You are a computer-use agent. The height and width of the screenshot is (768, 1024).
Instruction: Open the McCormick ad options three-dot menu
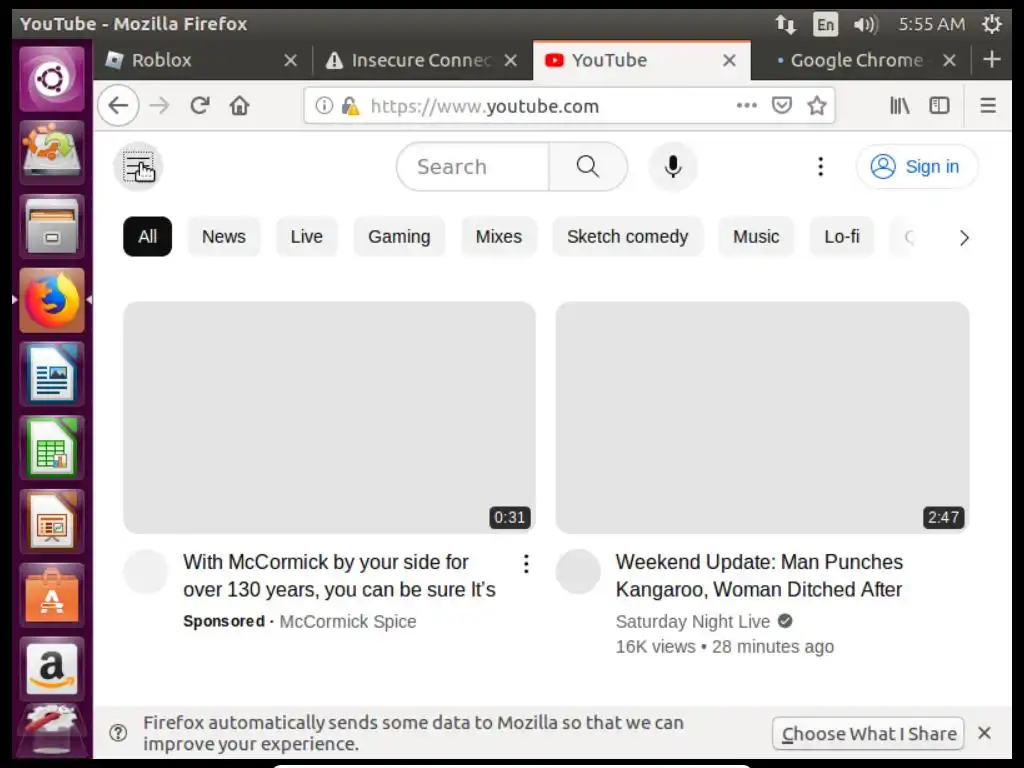click(526, 564)
